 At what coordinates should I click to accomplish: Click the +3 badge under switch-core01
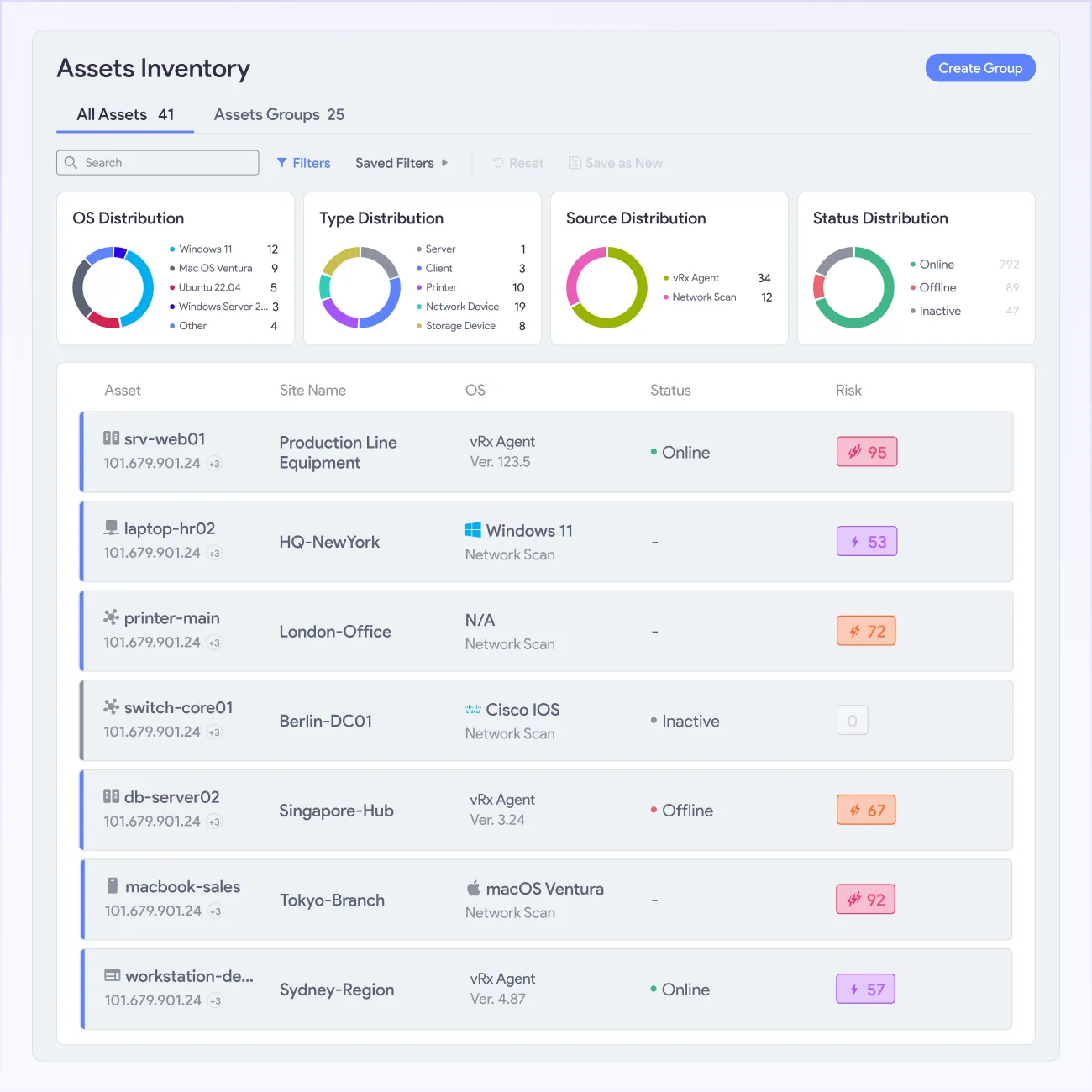(214, 732)
